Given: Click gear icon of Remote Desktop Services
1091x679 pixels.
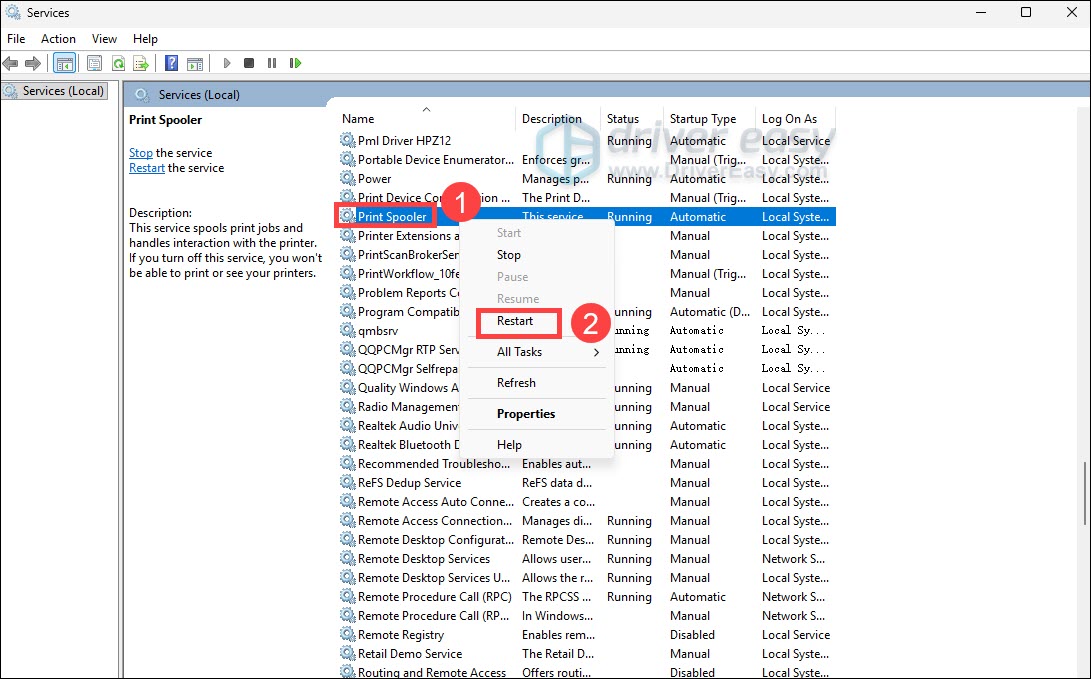Looking at the screenshot, I should [x=347, y=559].
